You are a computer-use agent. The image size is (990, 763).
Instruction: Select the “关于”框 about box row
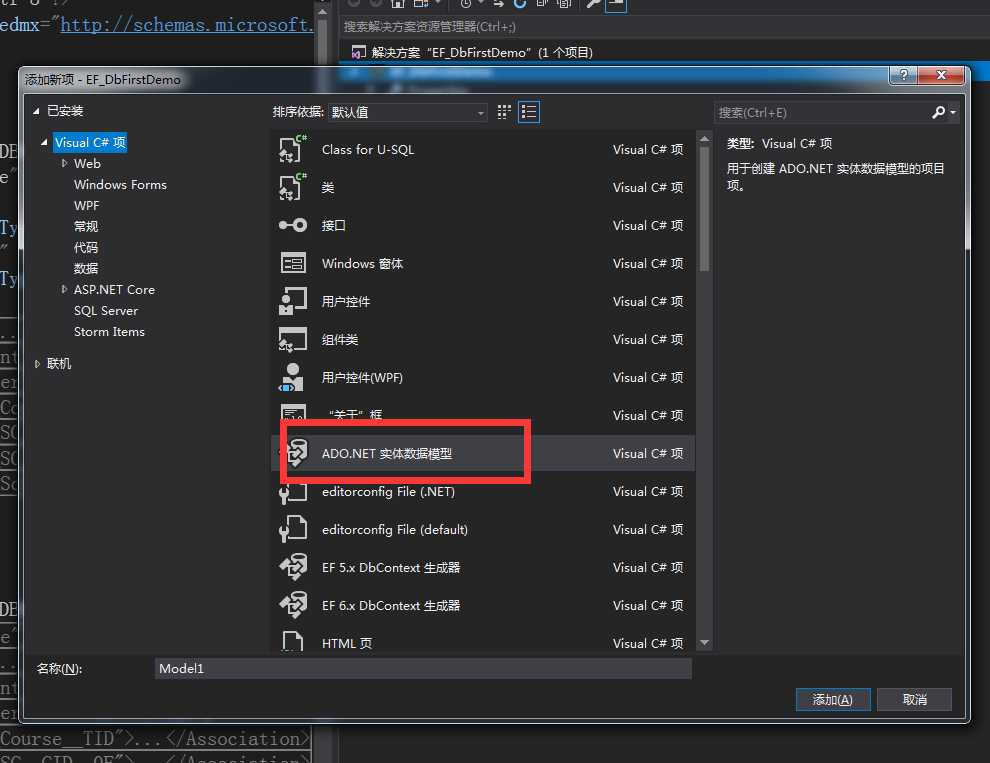coord(483,415)
